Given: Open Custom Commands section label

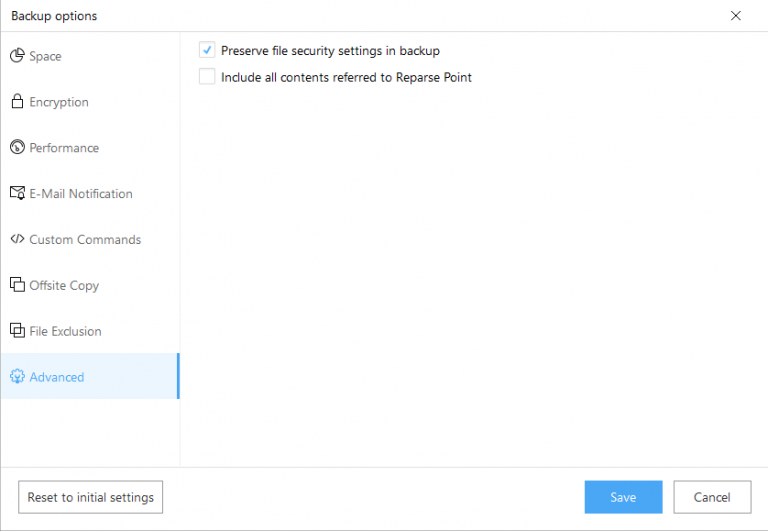Looking at the screenshot, I should [85, 240].
